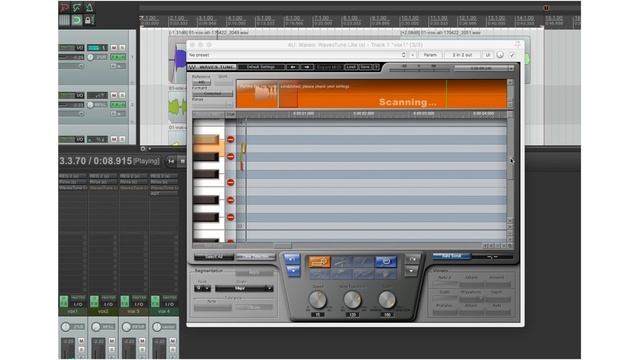Mute track 1 in the REAPER track panel

[114, 48]
